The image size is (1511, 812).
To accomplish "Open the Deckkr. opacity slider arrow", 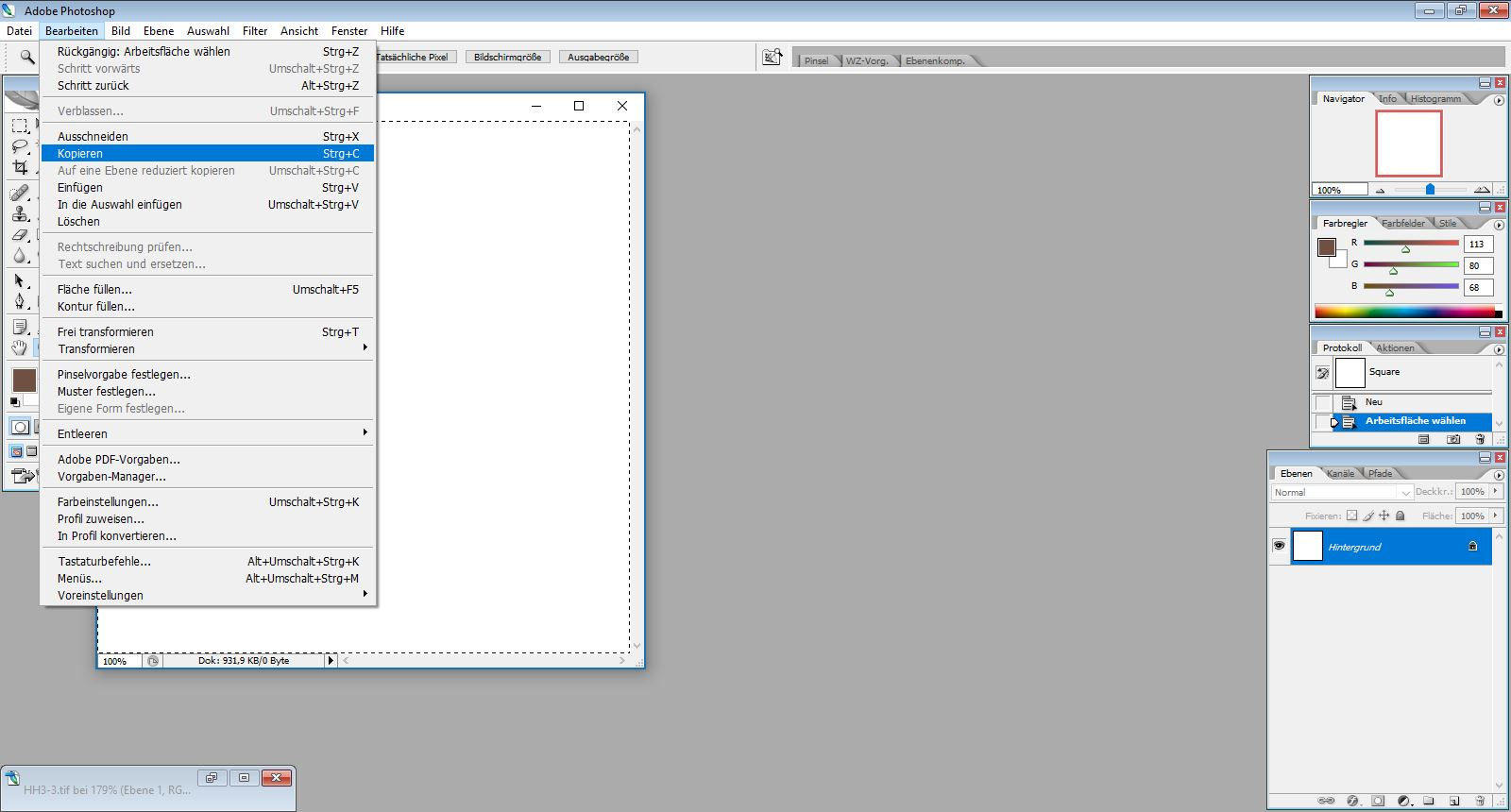I will point(1496,491).
